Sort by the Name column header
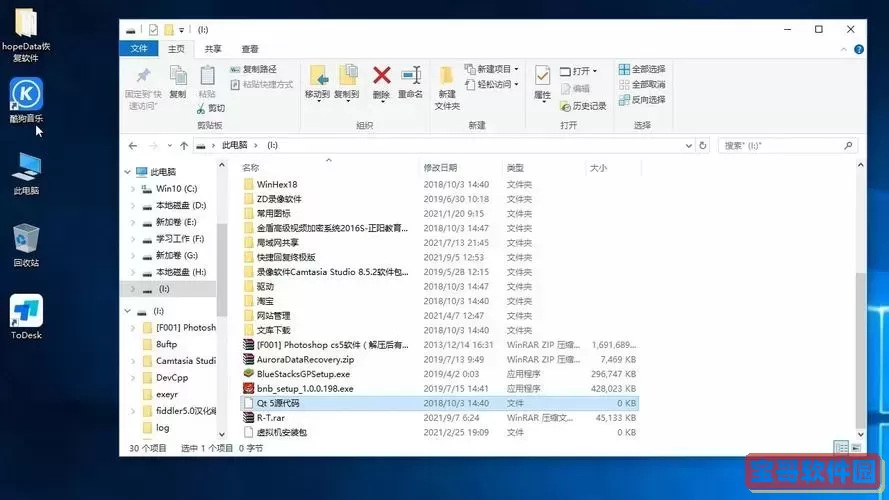 (328, 168)
